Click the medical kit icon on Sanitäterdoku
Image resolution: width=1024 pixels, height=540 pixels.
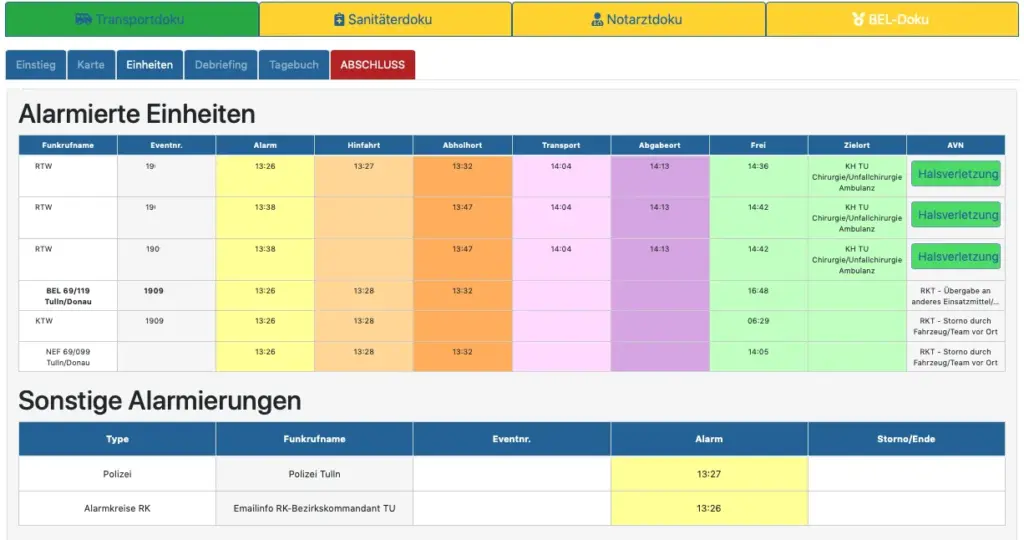click(339, 20)
